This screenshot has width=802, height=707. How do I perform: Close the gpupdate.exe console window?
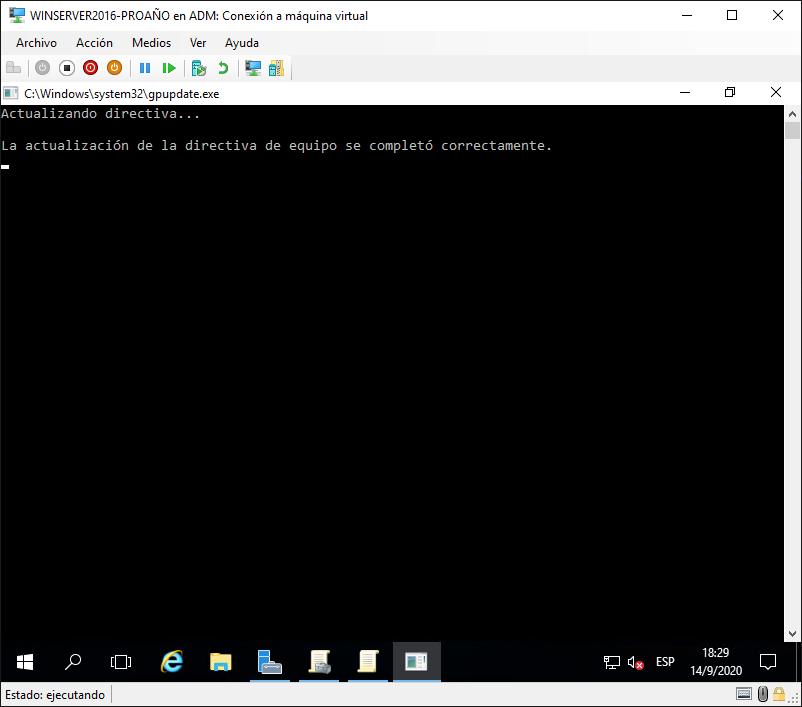(x=775, y=93)
